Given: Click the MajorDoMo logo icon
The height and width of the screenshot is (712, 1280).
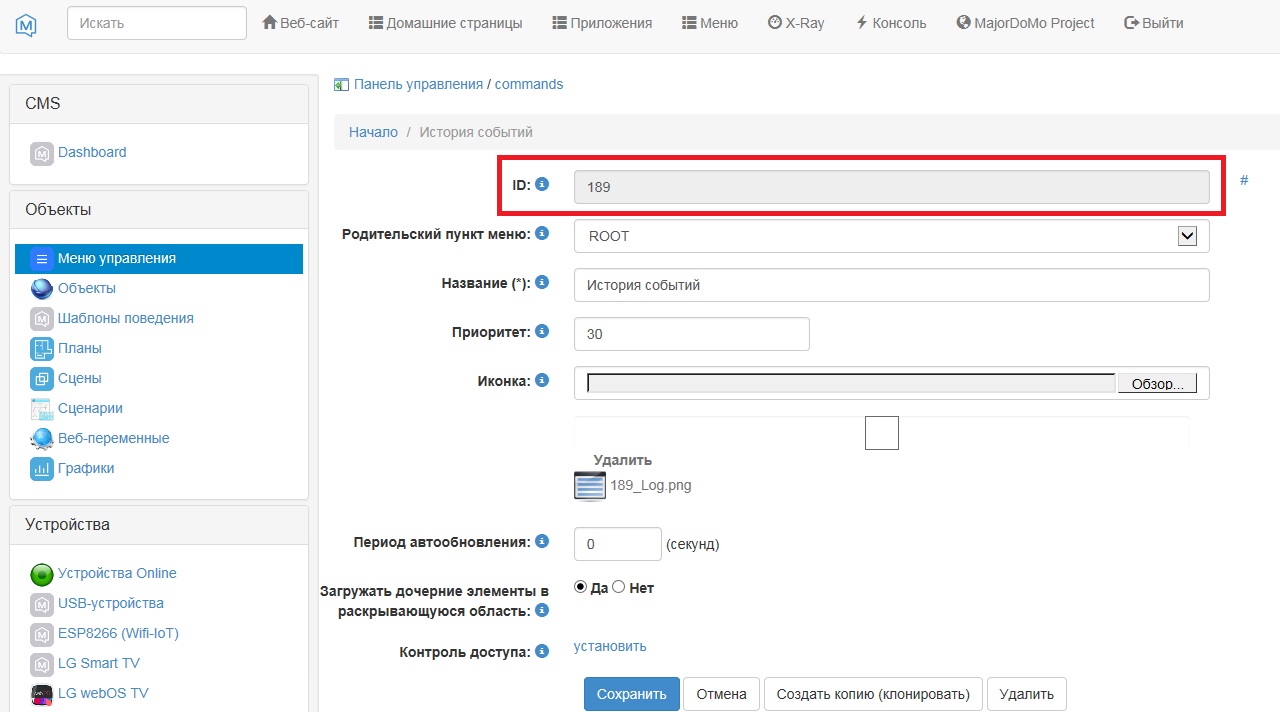Looking at the screenshot, I should 26,24.
